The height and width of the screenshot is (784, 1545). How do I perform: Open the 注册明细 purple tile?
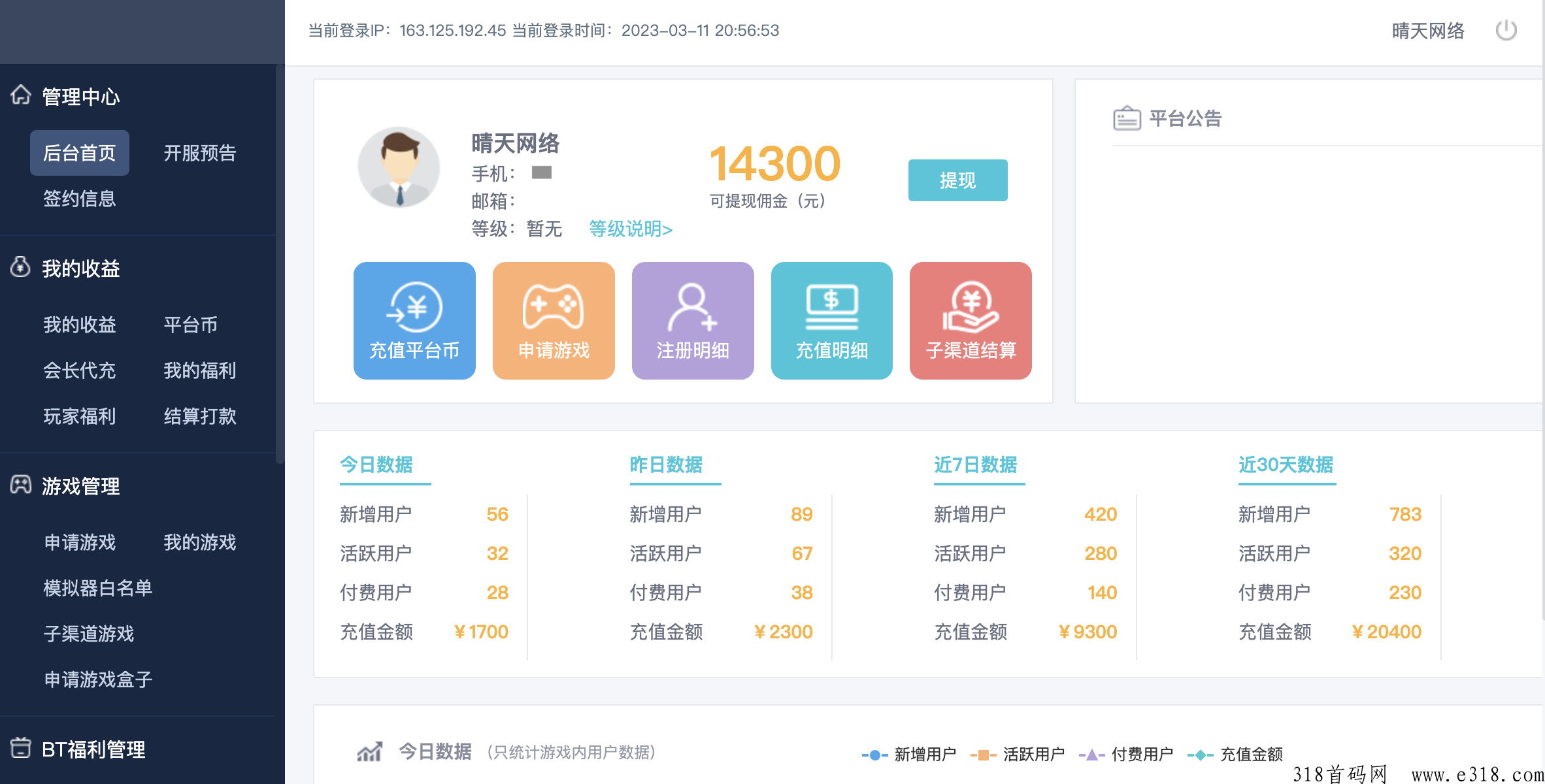click(x=693, y=321)
